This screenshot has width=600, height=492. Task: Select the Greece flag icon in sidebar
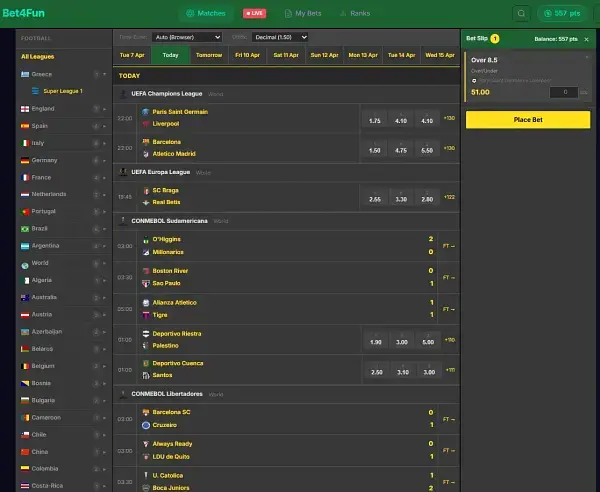click(x=25, y=74)
